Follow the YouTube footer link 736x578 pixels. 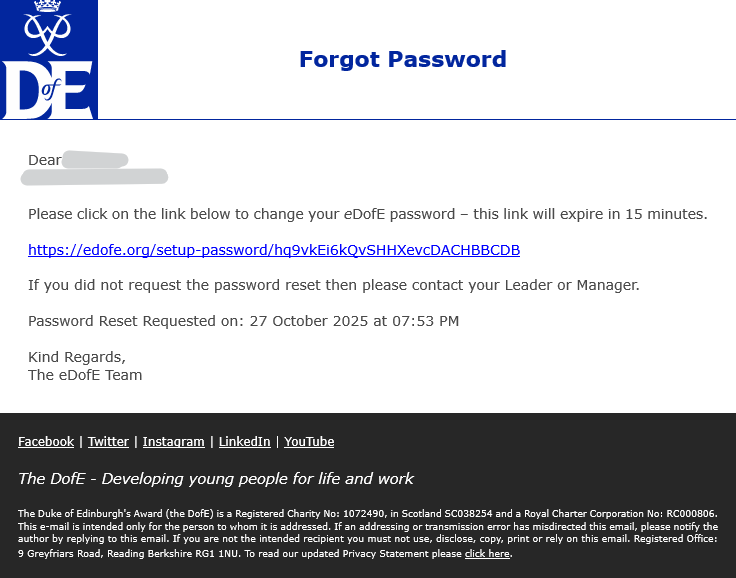pos(309,442)
